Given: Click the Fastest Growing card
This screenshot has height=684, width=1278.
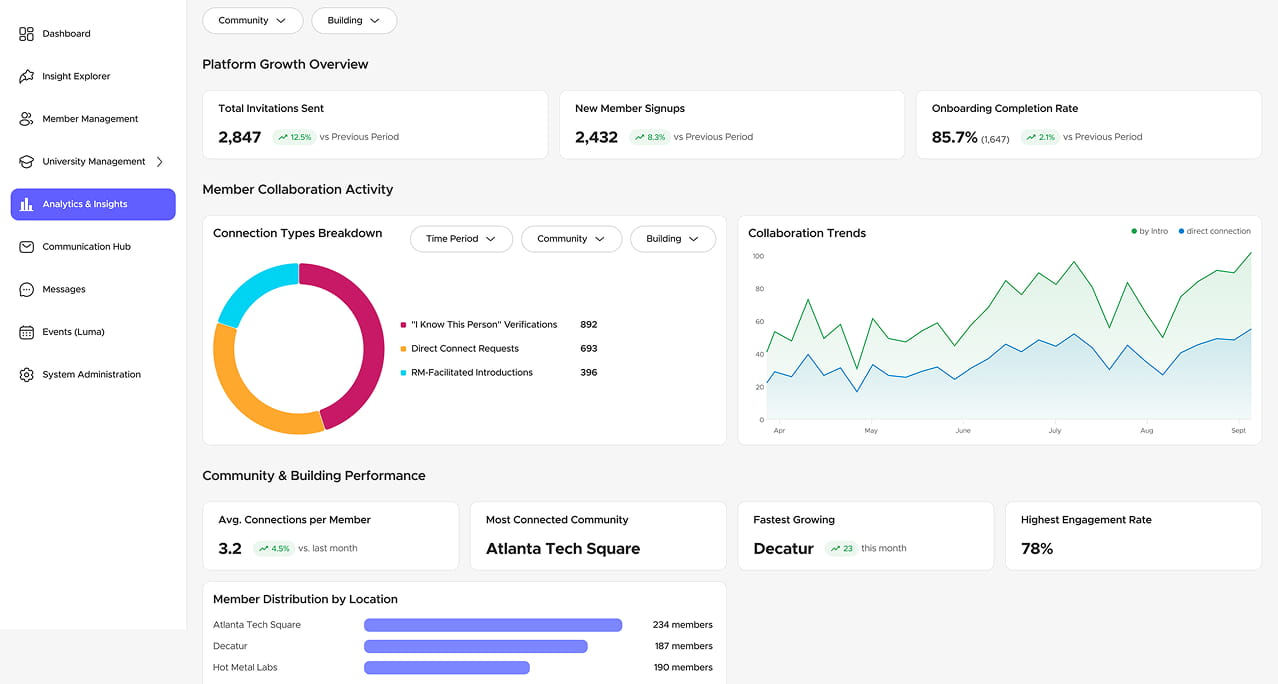Looking at the screenshot, I should click(866, 536).
